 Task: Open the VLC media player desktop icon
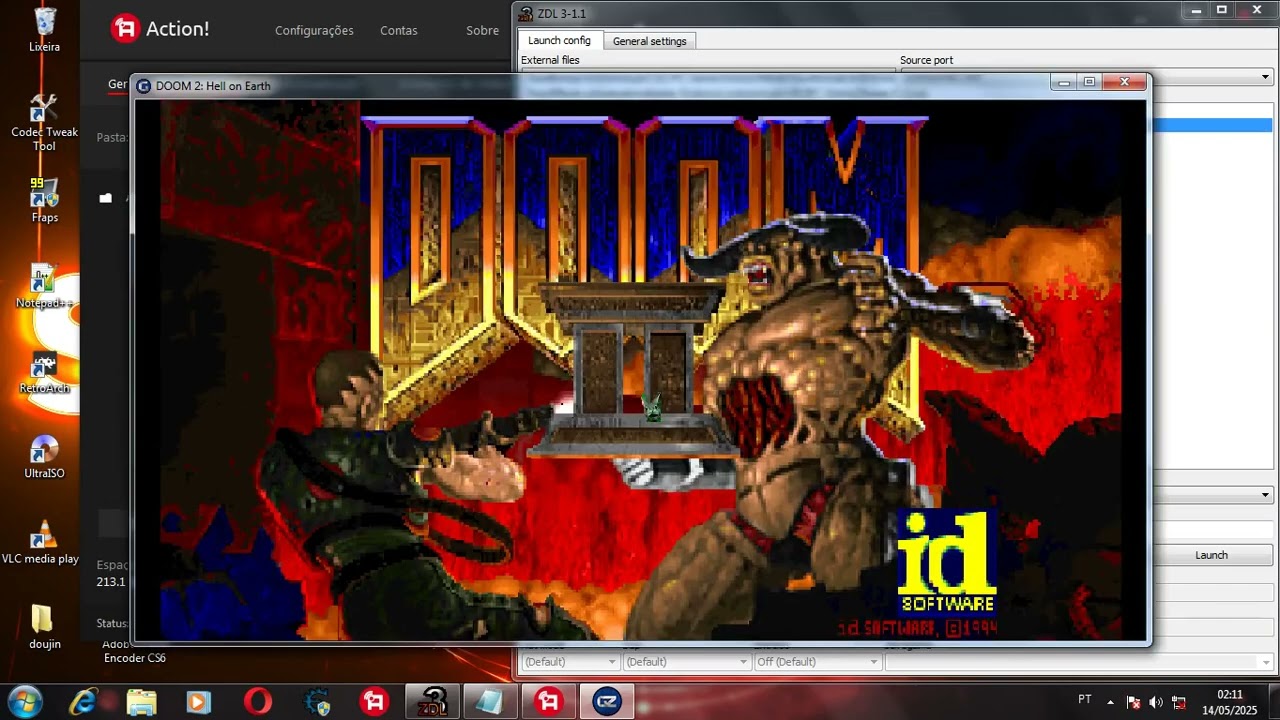tap(40, 542)
